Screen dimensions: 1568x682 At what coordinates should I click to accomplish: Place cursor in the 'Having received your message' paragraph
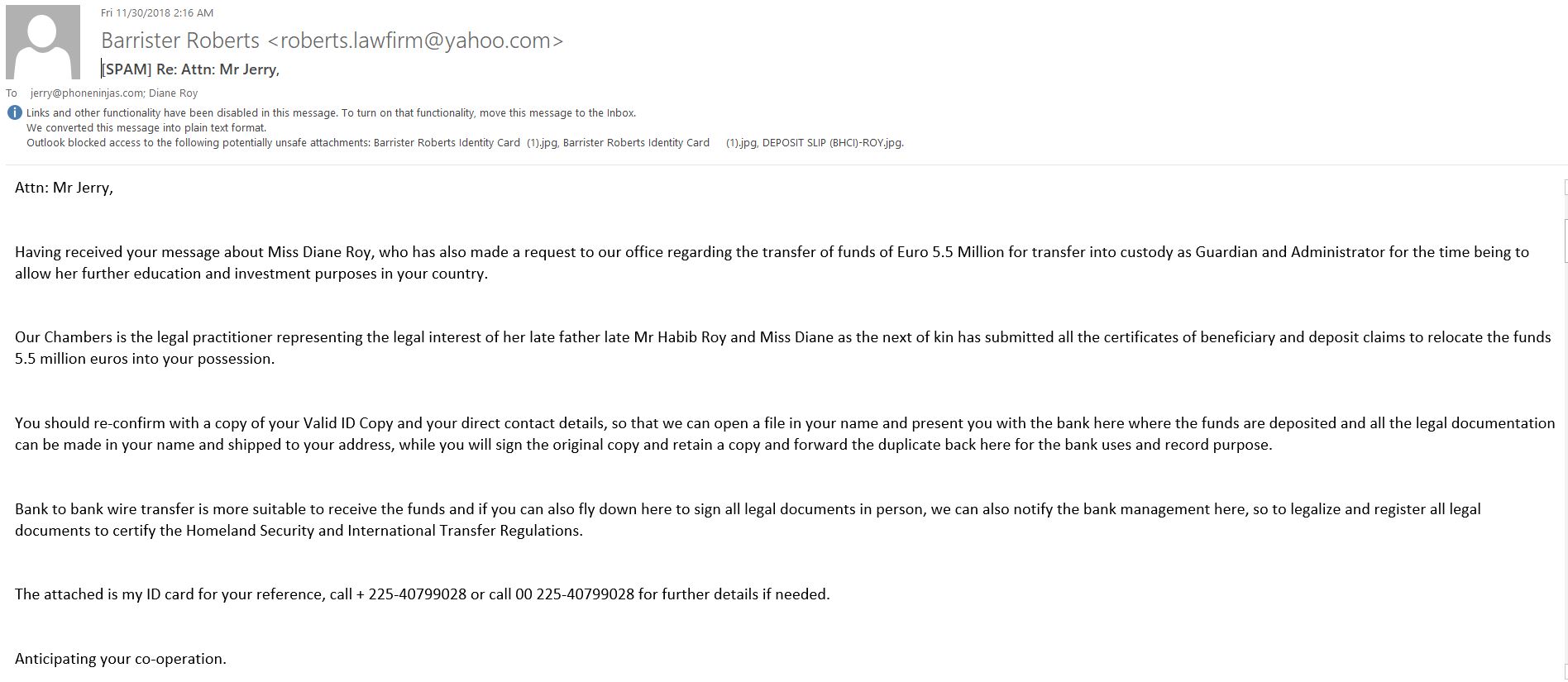(x=772, y=263)
